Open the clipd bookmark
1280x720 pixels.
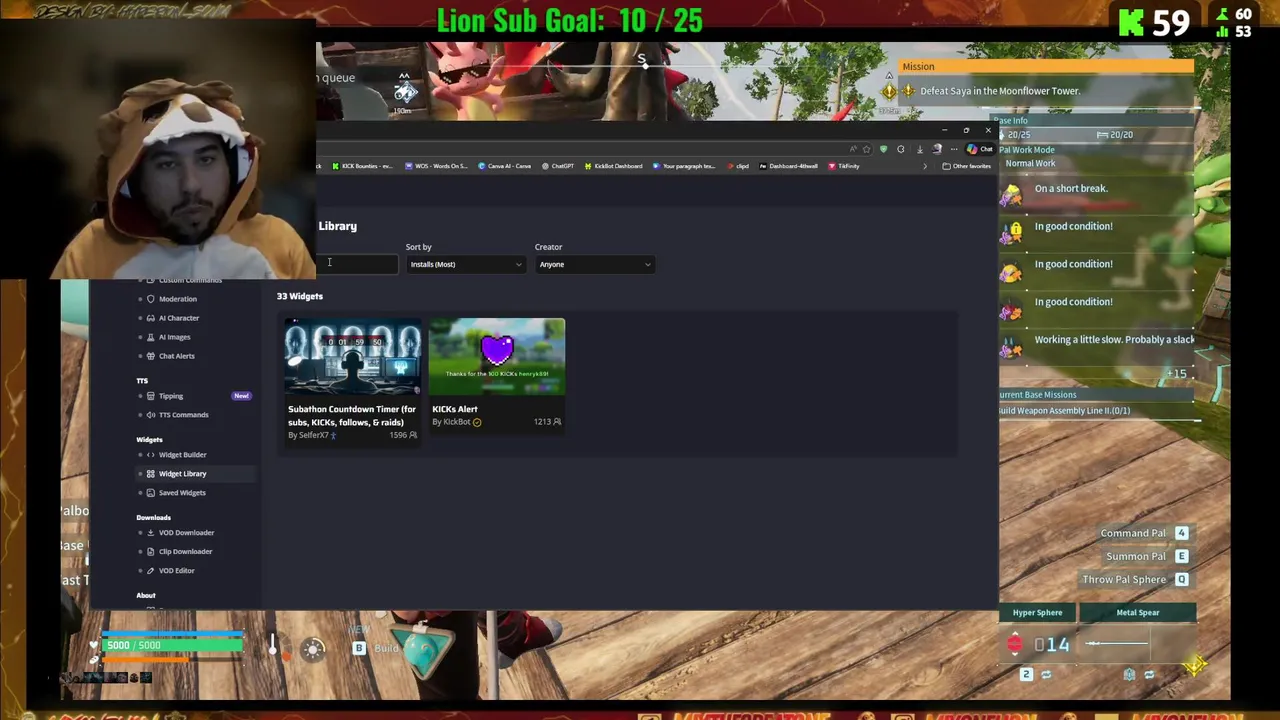(738, 166)
